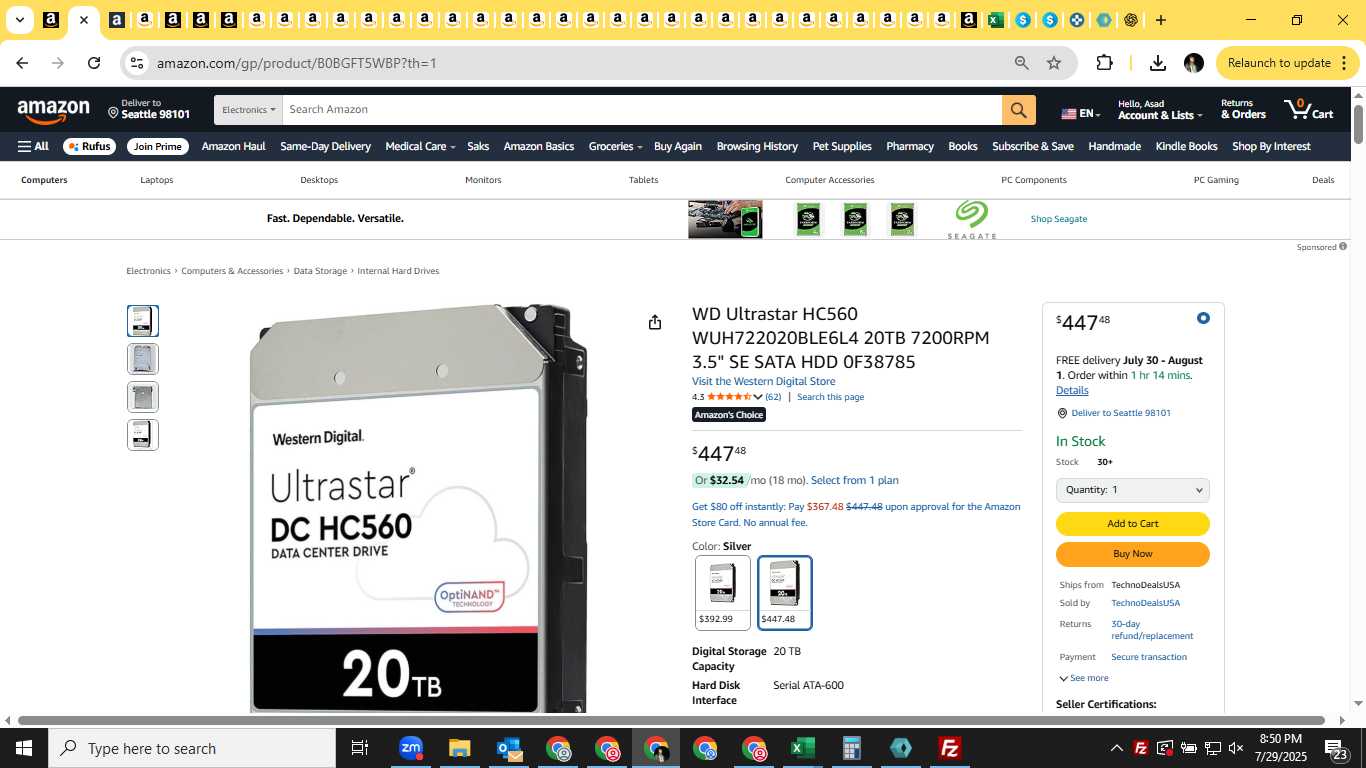The width and height of the screenshot is (1366, 768).
Task: Click the Chrome profile avatar
Action: pos(1193,63)
